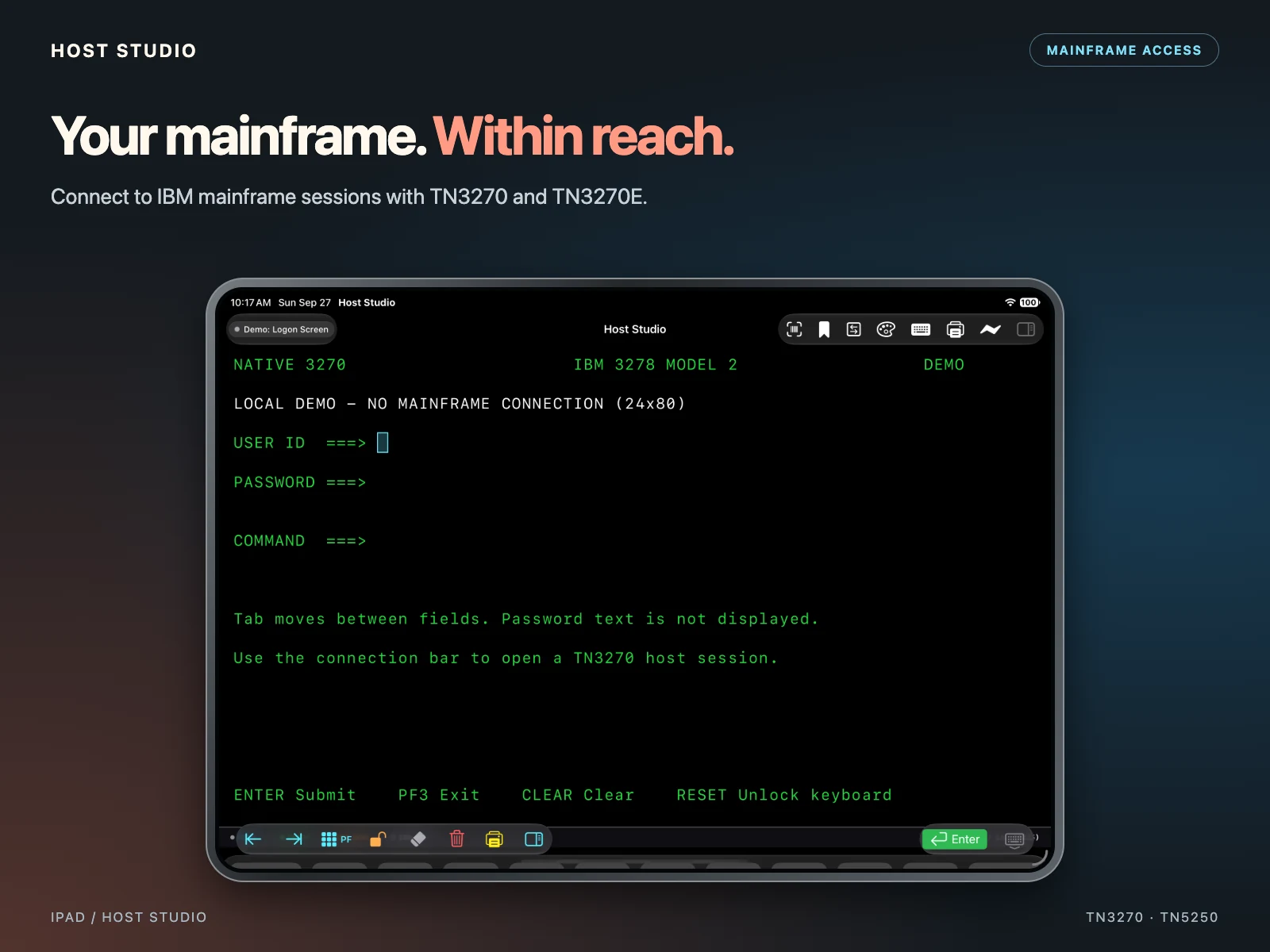The width and height of the screenshot is (1270, 952).
Task: Open the keyboard mapping icon in top toolbar
Action: pyautogui.click(x=921, y=329)
